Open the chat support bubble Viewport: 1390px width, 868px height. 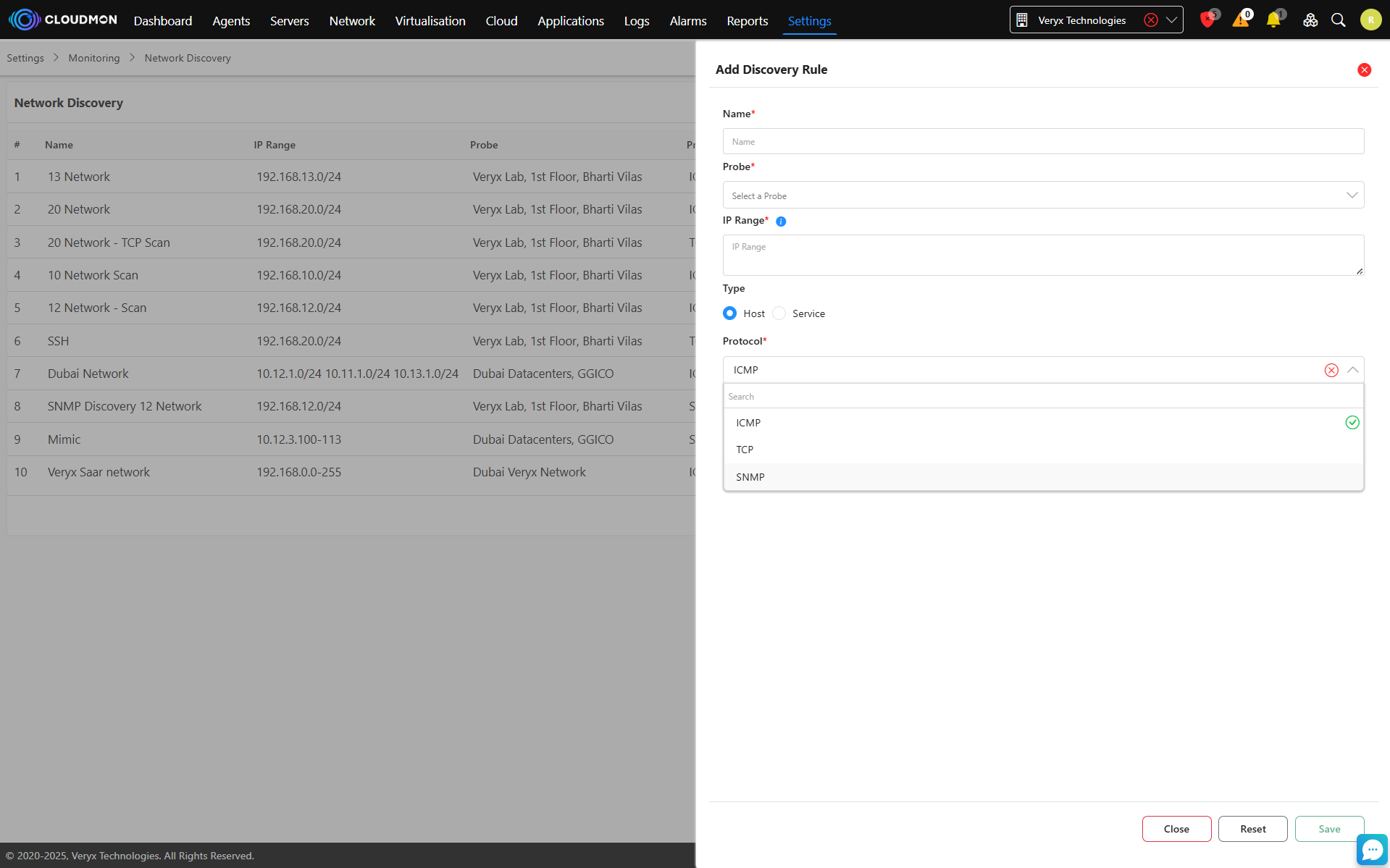[x=1372, y=850]
